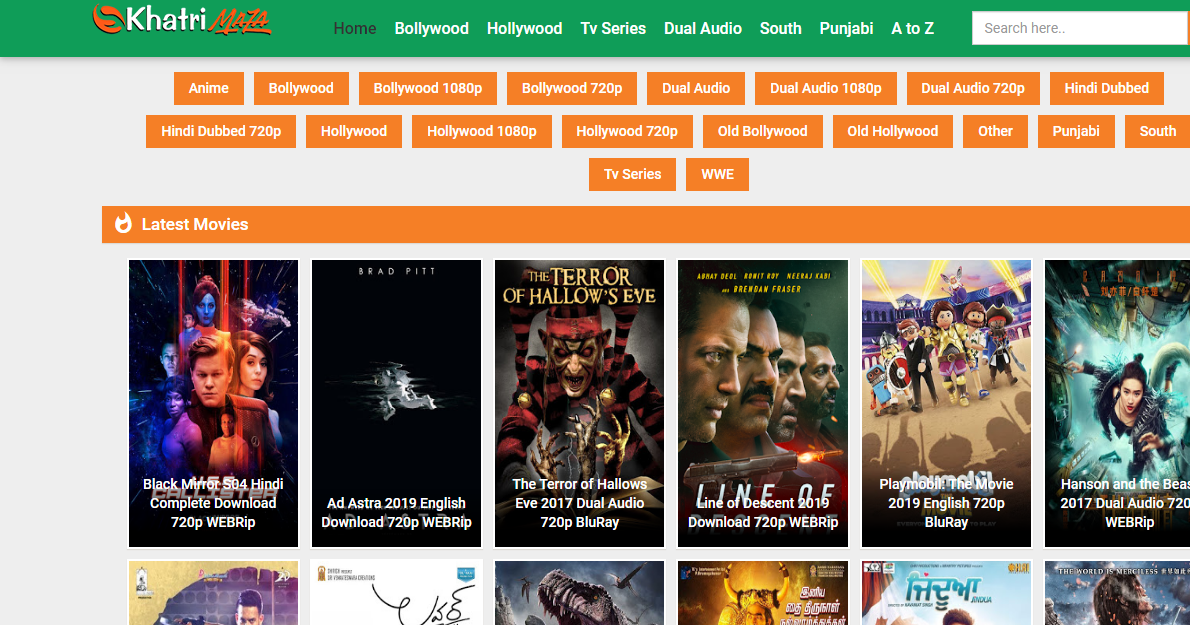1190x625 pixels.
Task: Click the flame icon beside Latest Movies
Action: [x=123, y=224]
